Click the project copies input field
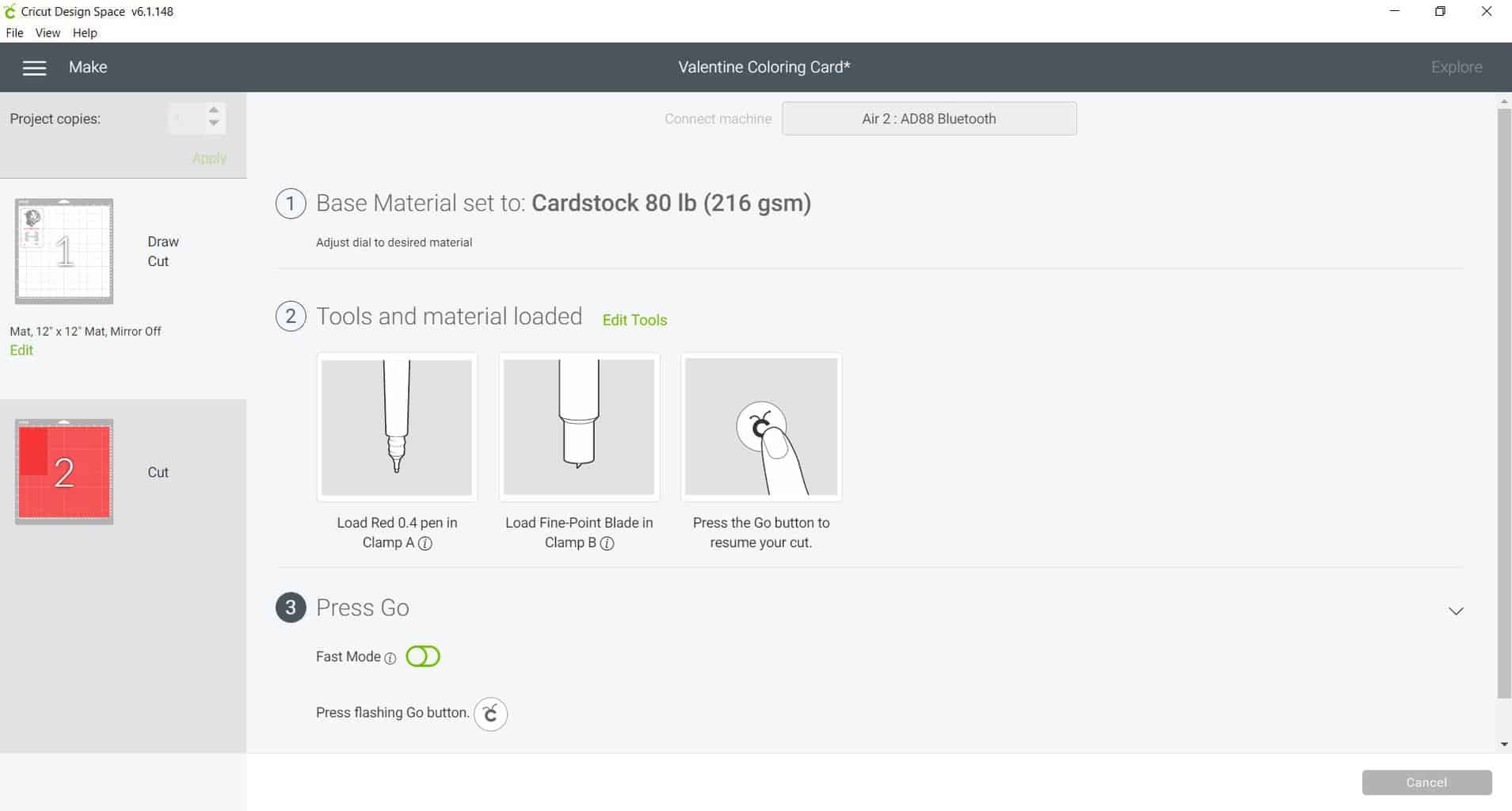This screenshot has height=811, width=1512. 185,119
